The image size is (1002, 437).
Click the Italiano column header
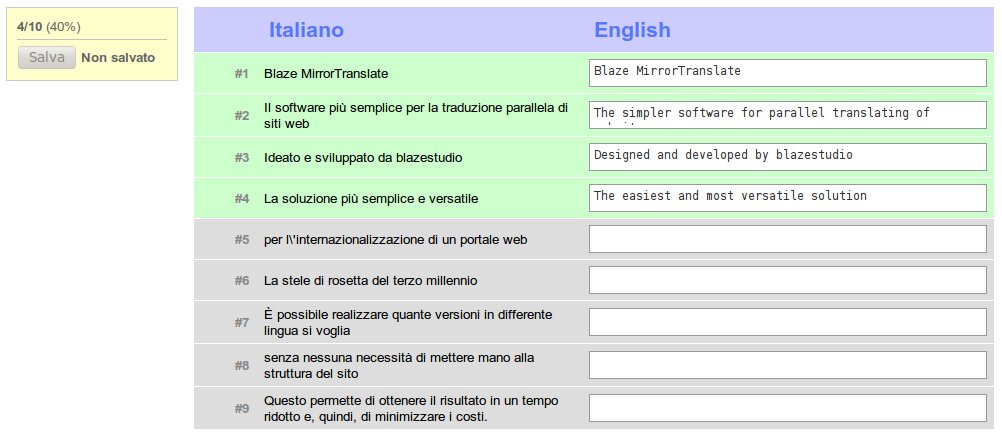point(306,30)
